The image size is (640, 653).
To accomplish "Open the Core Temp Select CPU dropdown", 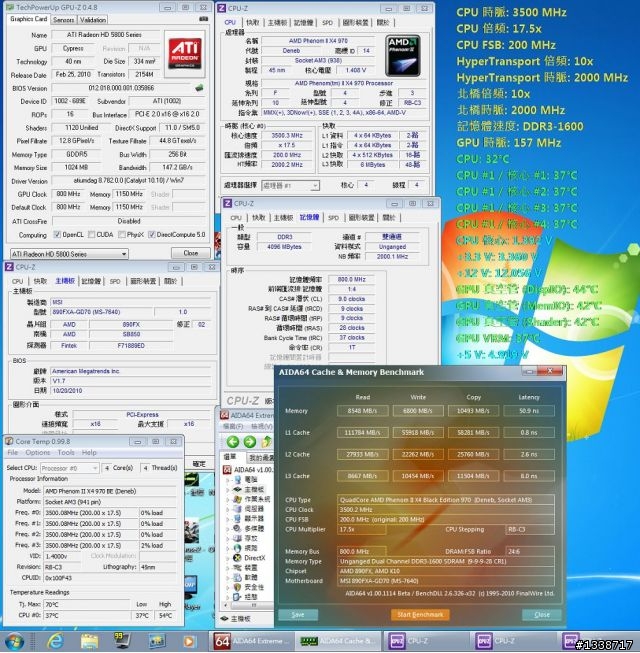I will (70, 468).
